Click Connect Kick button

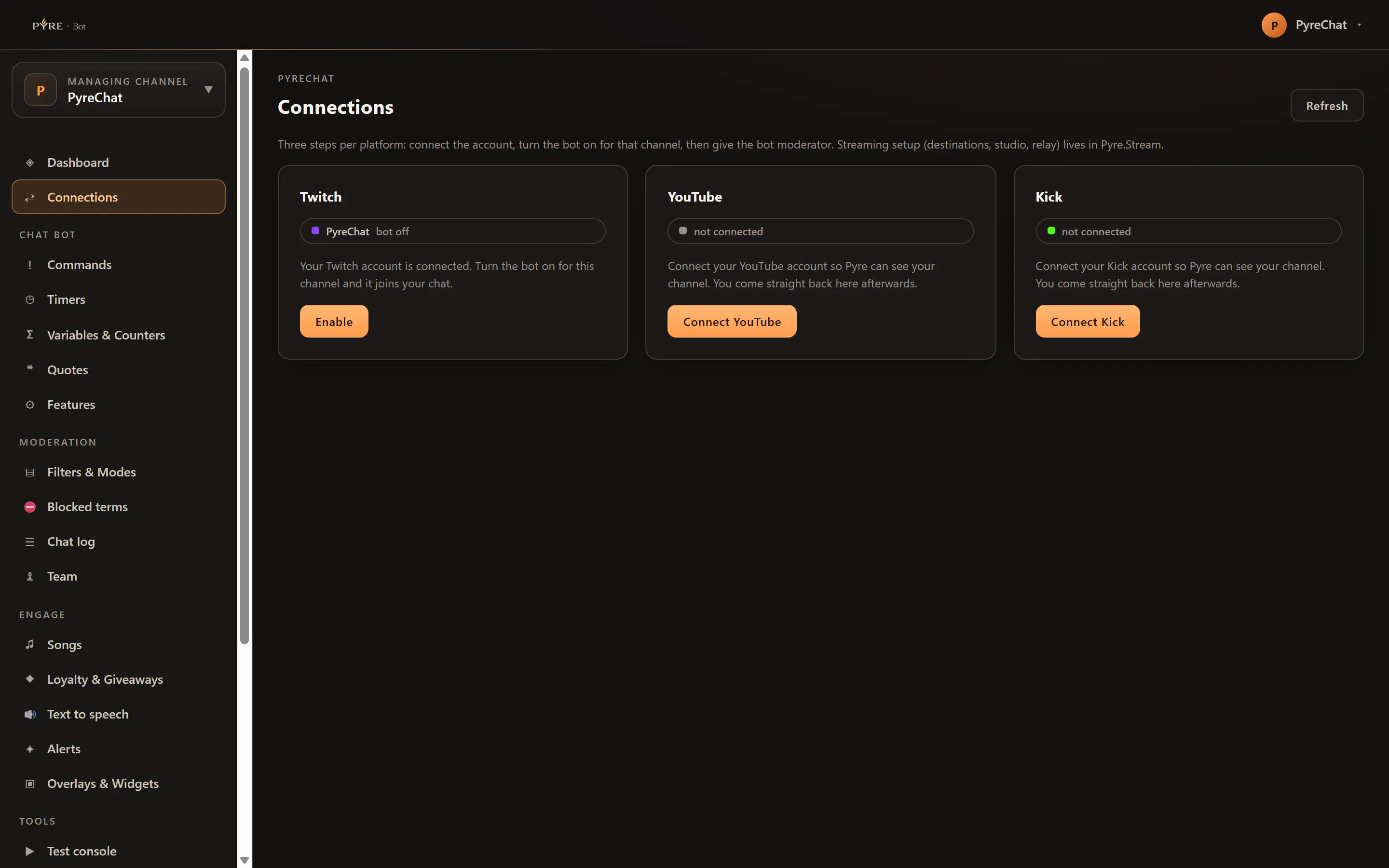pos(1088,322)
